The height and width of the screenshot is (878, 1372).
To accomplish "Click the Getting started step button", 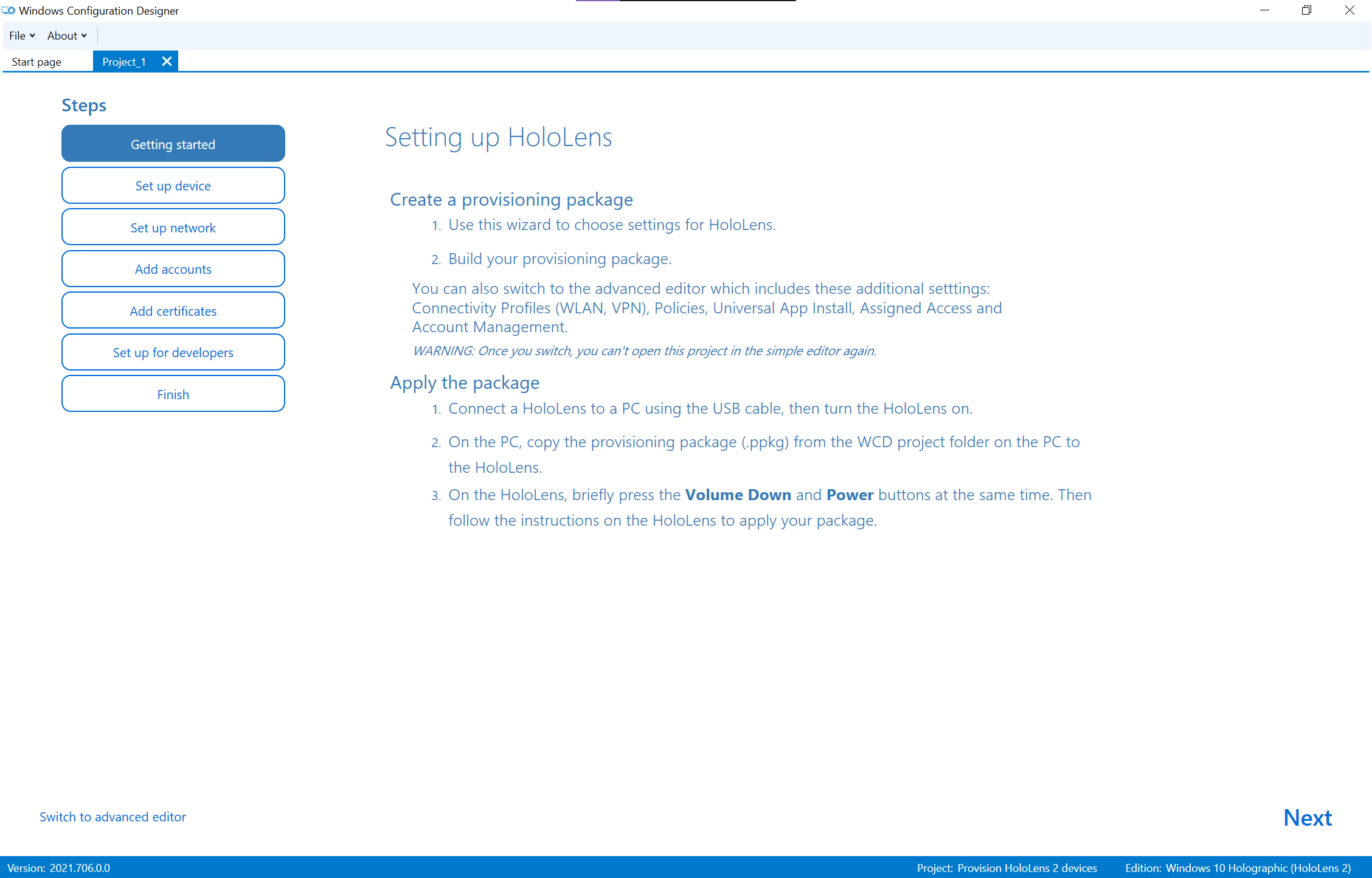I will tap(172, 144).
